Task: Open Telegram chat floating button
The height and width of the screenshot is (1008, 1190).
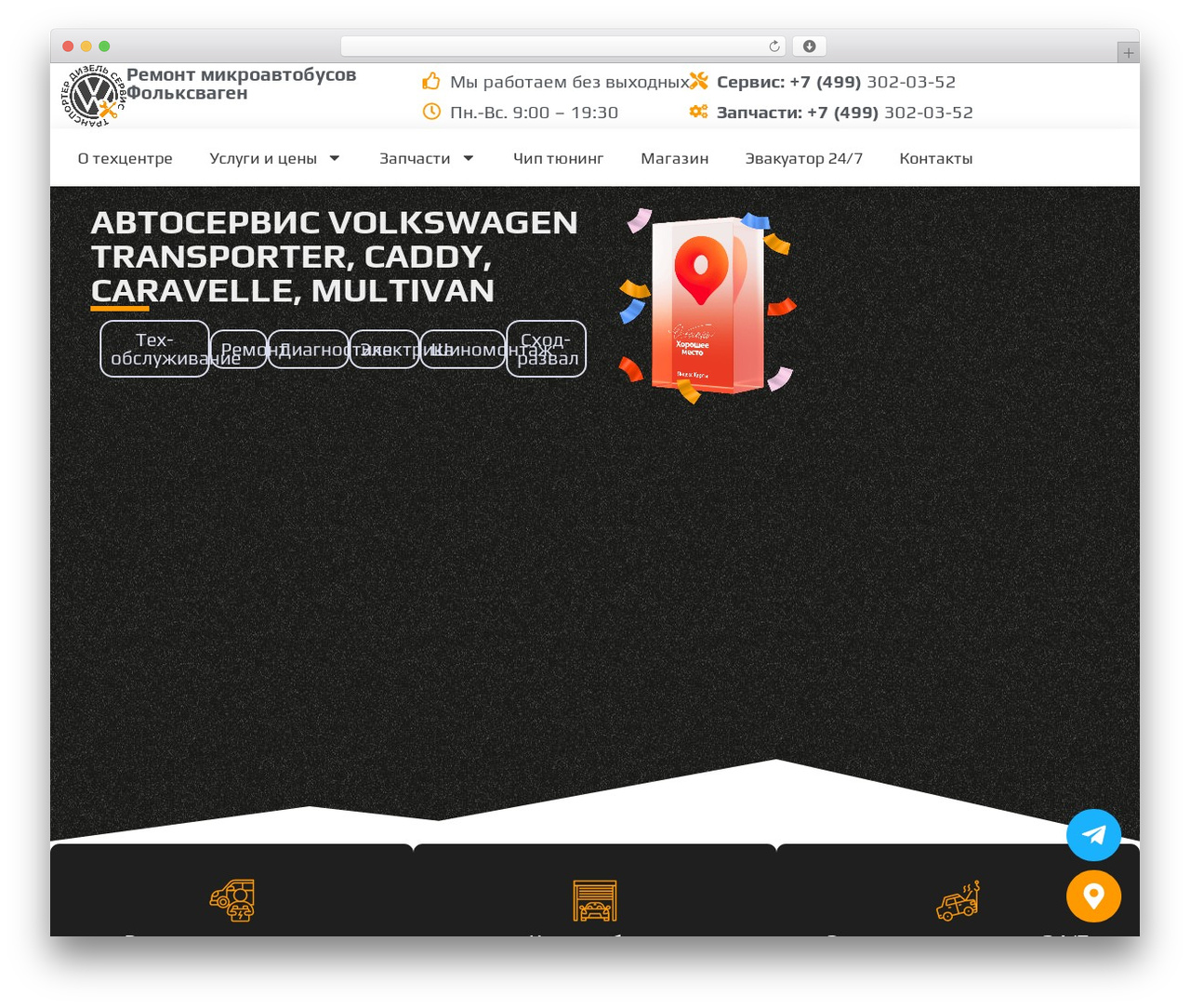Action: pos(1093,835)
